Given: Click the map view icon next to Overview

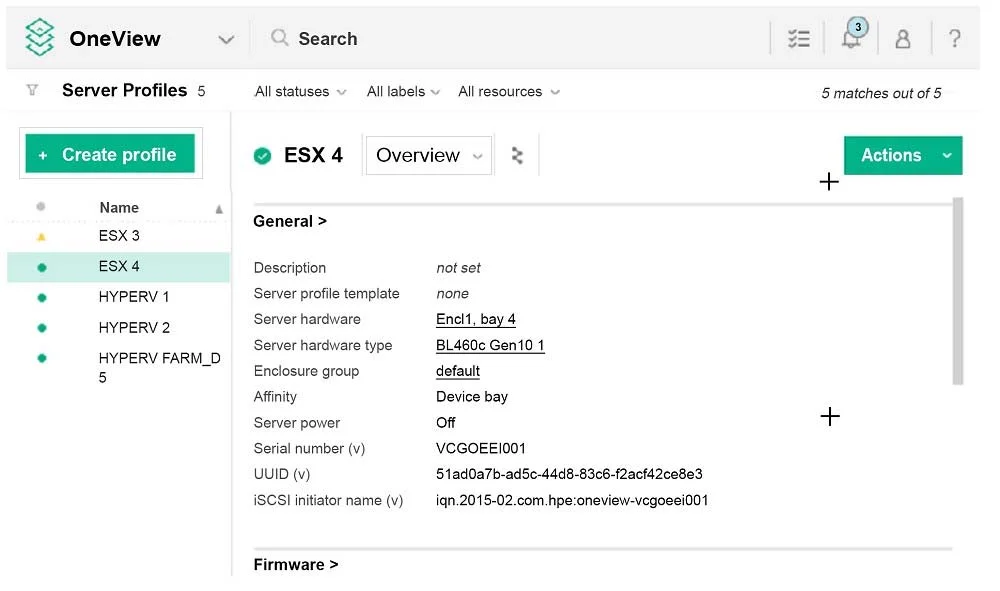Looking at the screenshot, I should [517, 156].
